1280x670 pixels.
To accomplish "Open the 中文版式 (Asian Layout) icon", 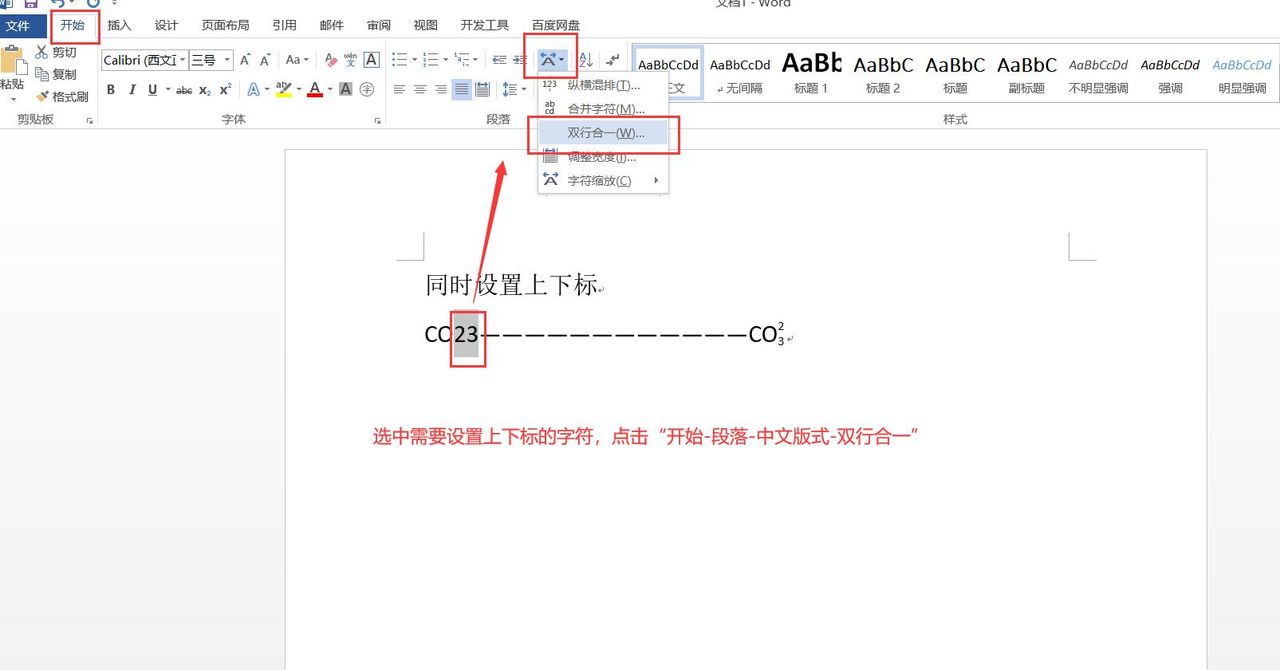I will pos(548,59).
